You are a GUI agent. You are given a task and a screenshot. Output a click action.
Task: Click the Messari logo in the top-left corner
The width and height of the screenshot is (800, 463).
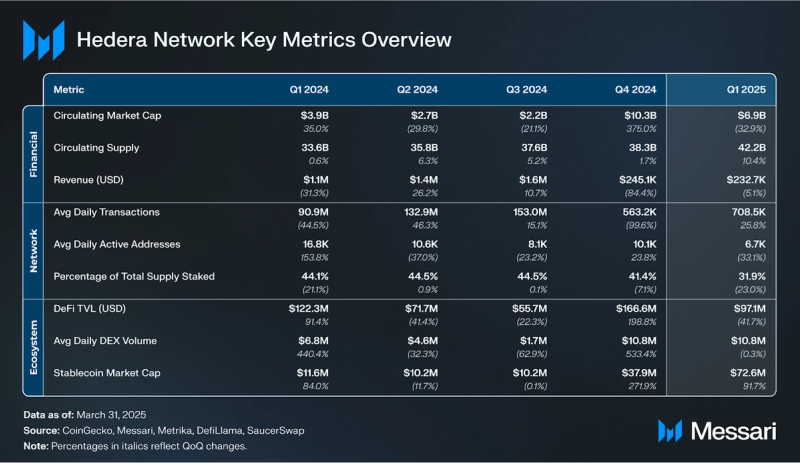(x=43, y=39)
